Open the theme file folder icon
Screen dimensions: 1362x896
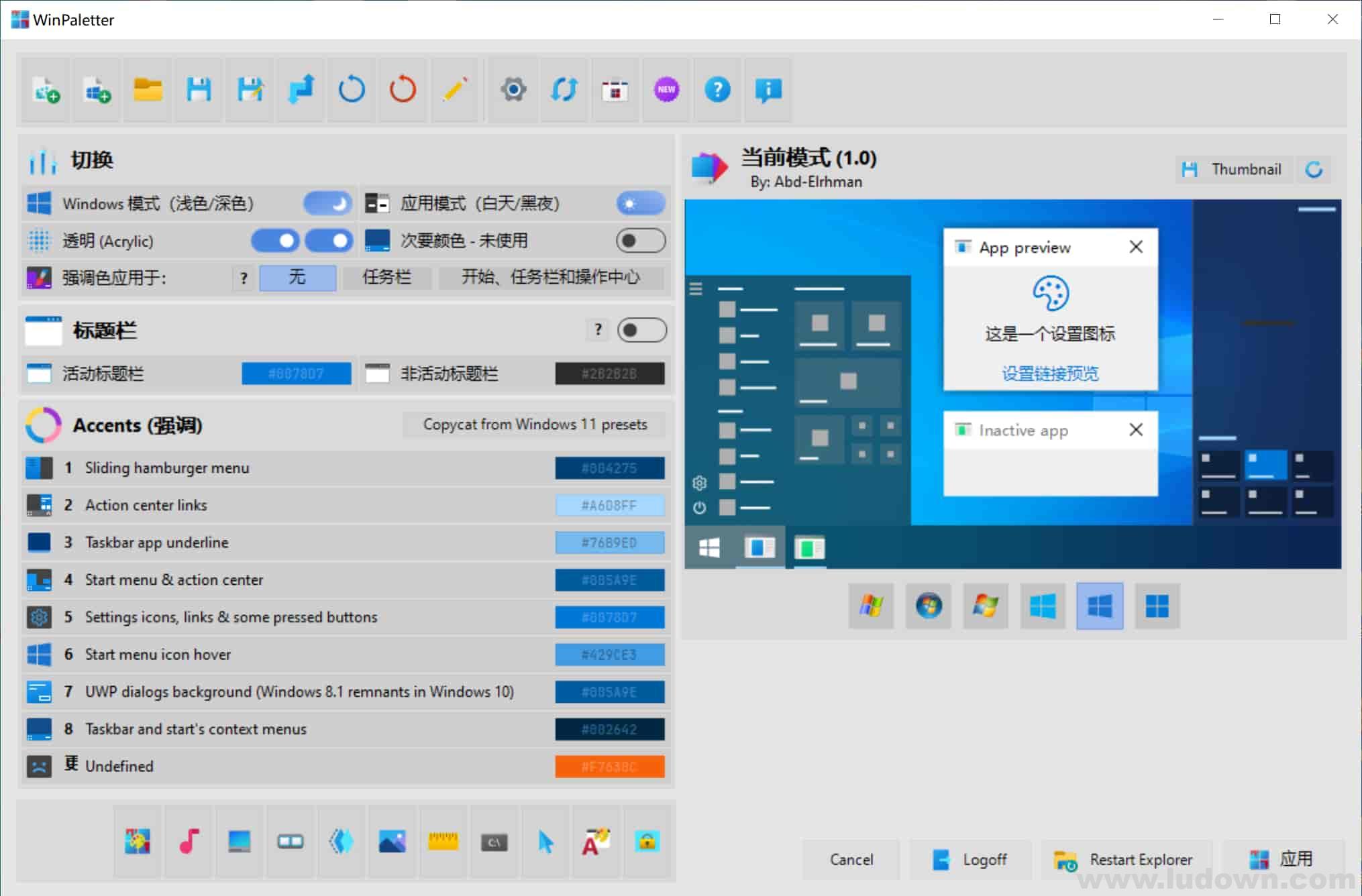[148, 89]
